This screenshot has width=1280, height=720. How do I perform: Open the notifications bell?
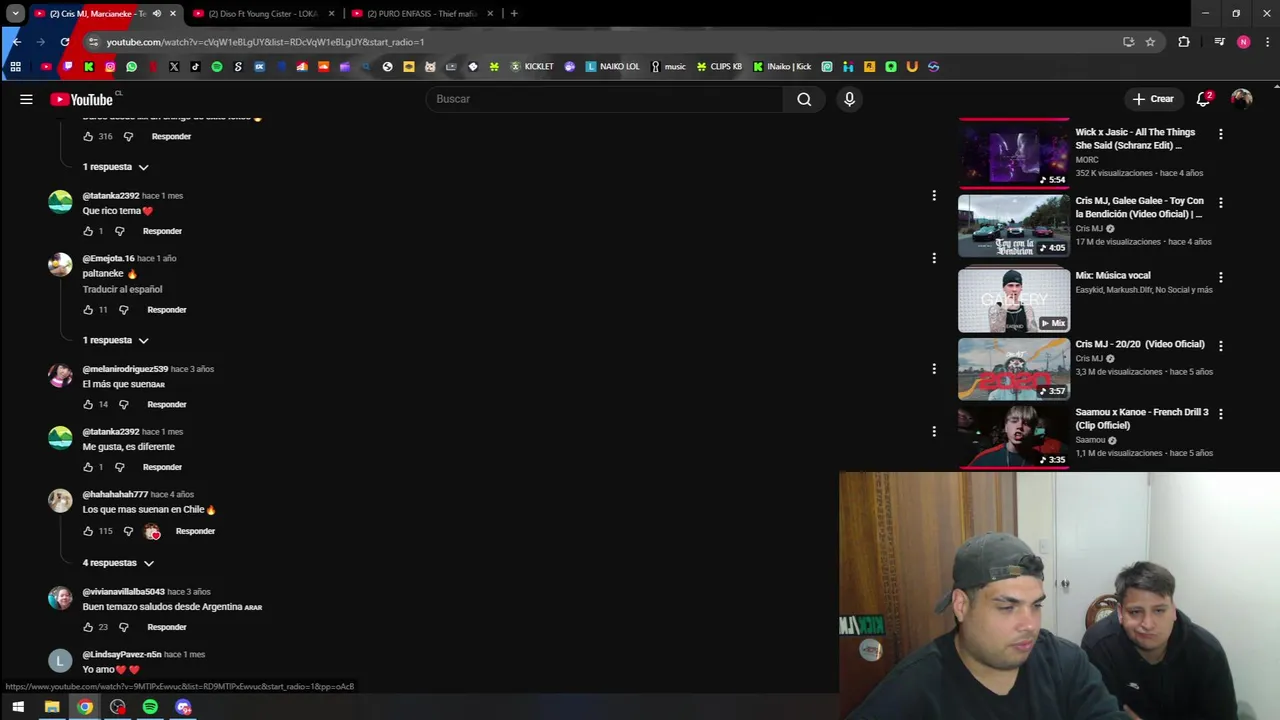click(1204, 99)
